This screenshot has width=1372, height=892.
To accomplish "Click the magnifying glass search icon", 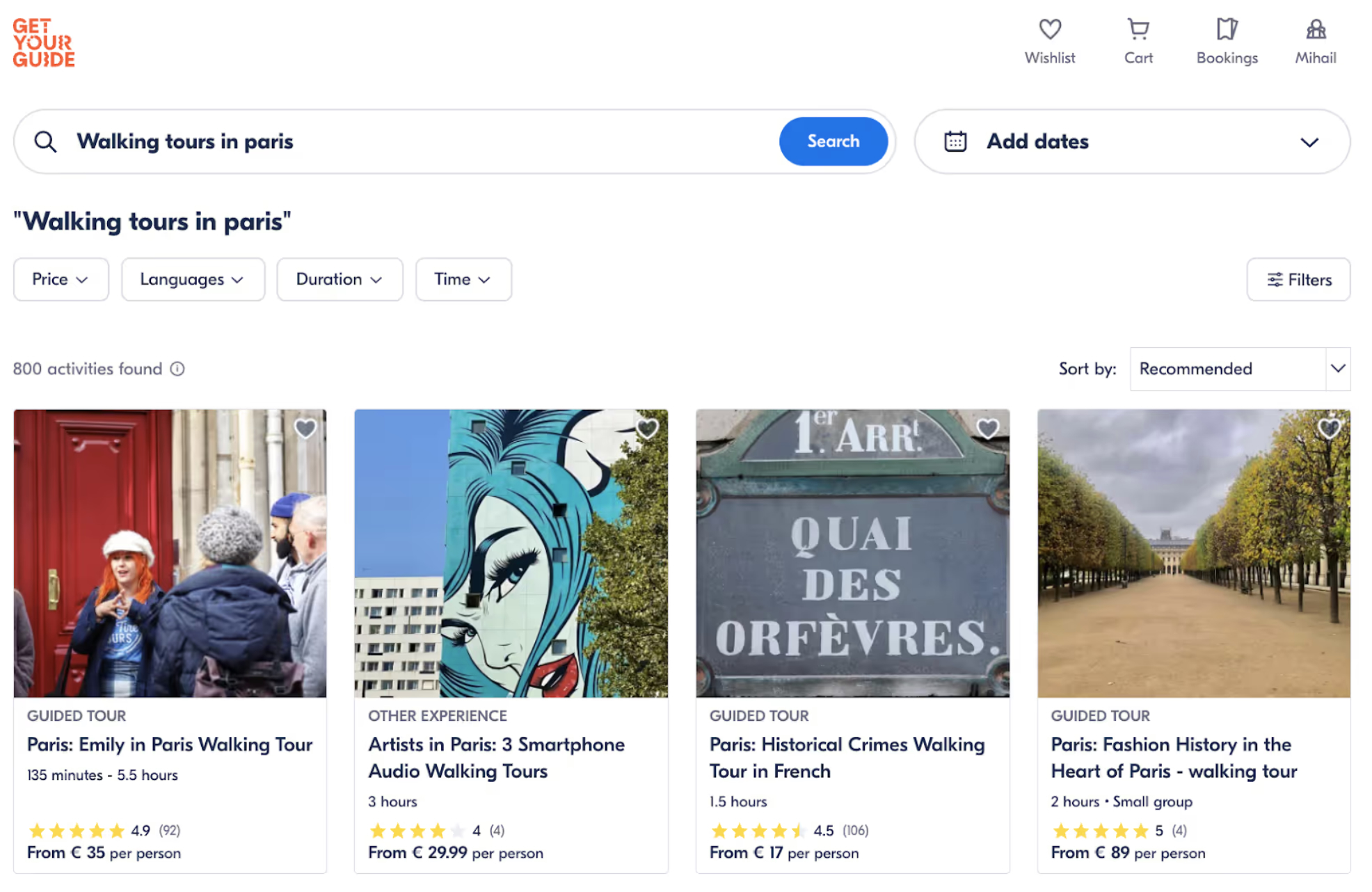I will (x=46, y=142).
